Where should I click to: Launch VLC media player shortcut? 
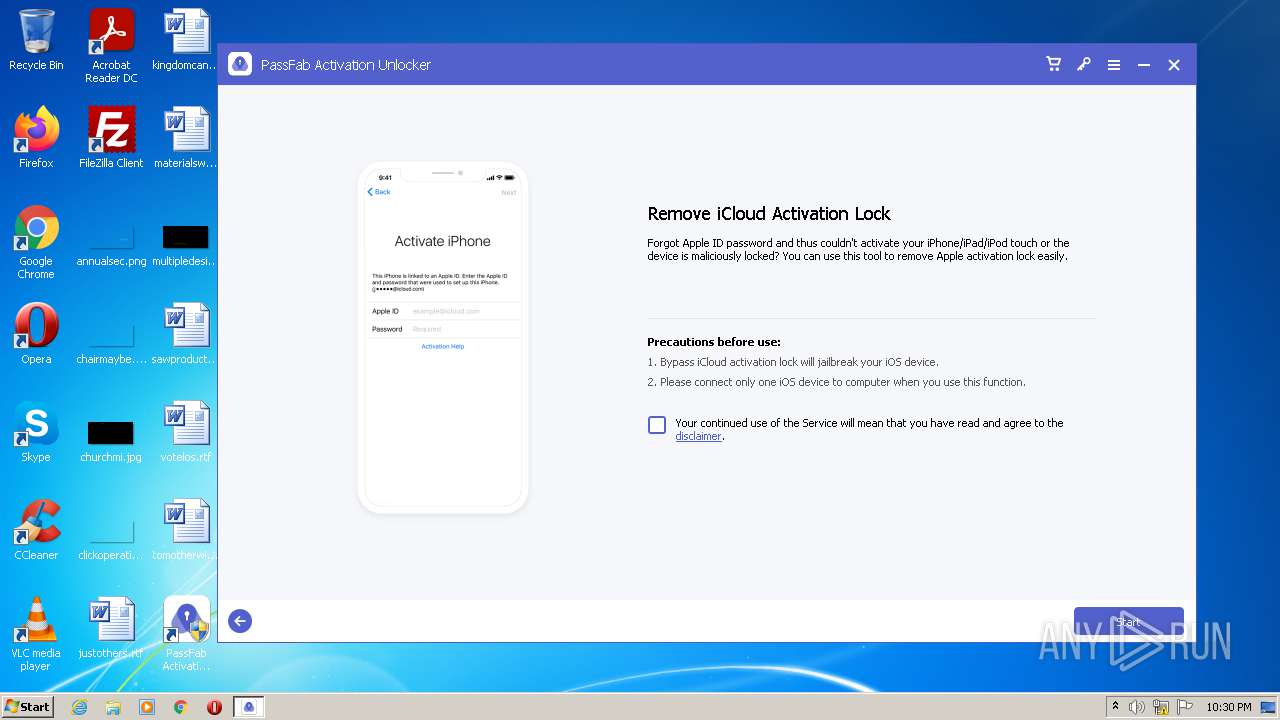[x=36, y=634]
